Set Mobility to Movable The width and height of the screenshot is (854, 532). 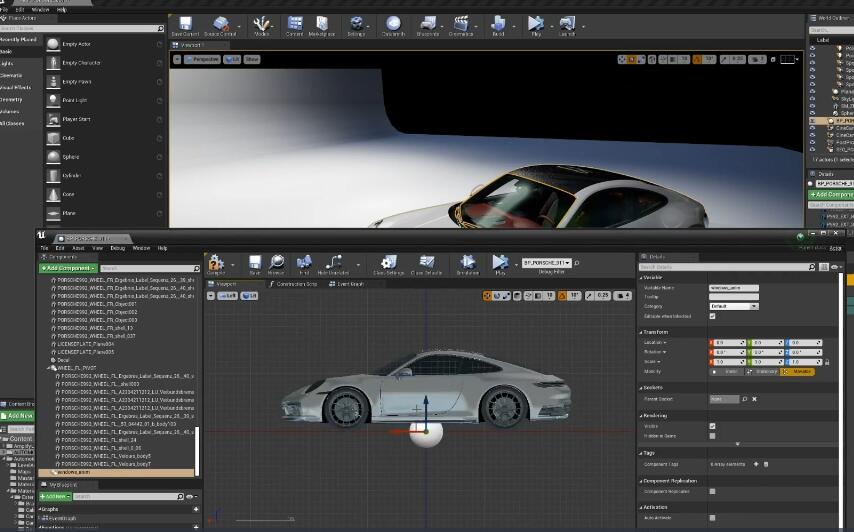pos(798,372)
